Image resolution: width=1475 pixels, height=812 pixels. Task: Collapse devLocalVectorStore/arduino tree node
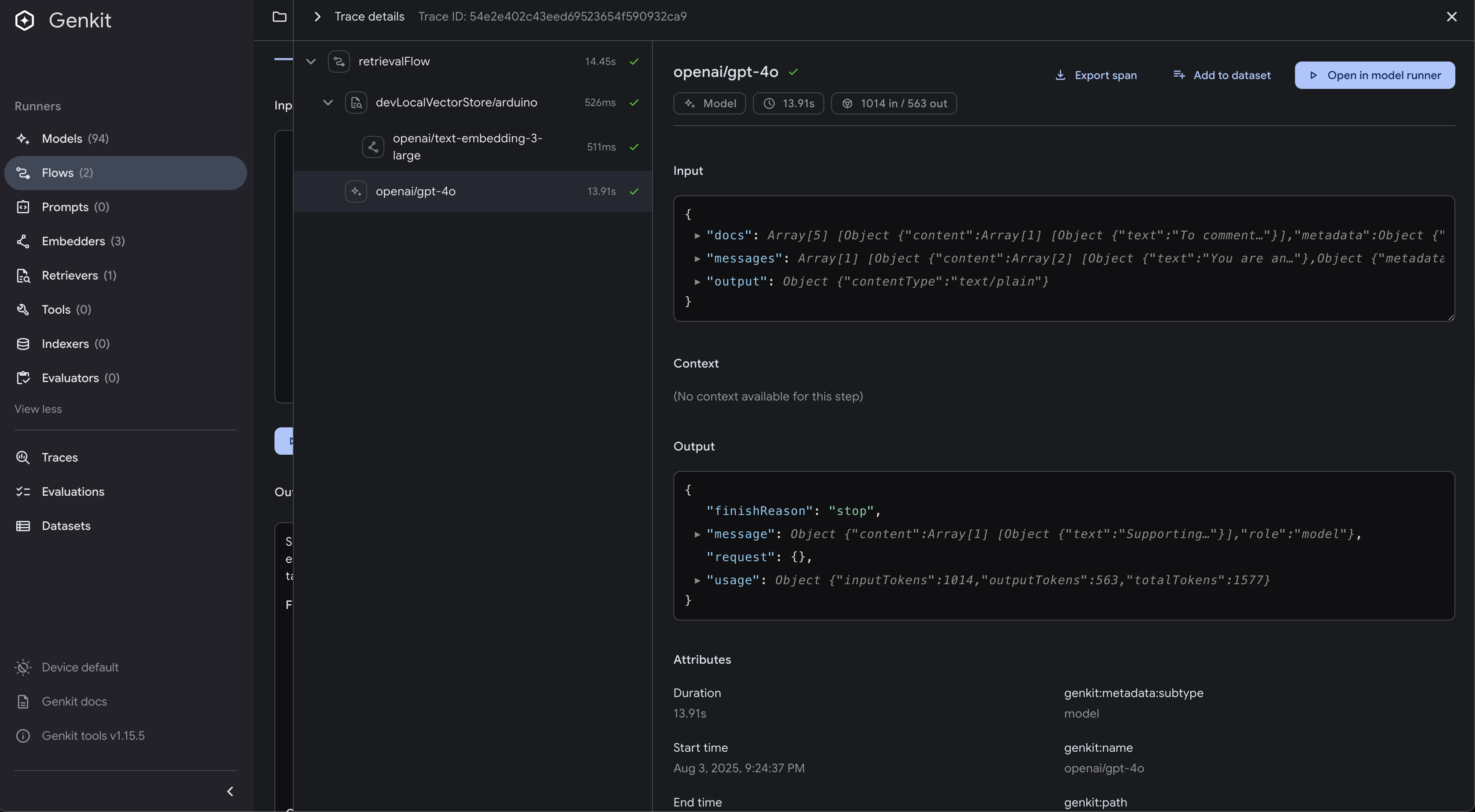tap(328, 103)
